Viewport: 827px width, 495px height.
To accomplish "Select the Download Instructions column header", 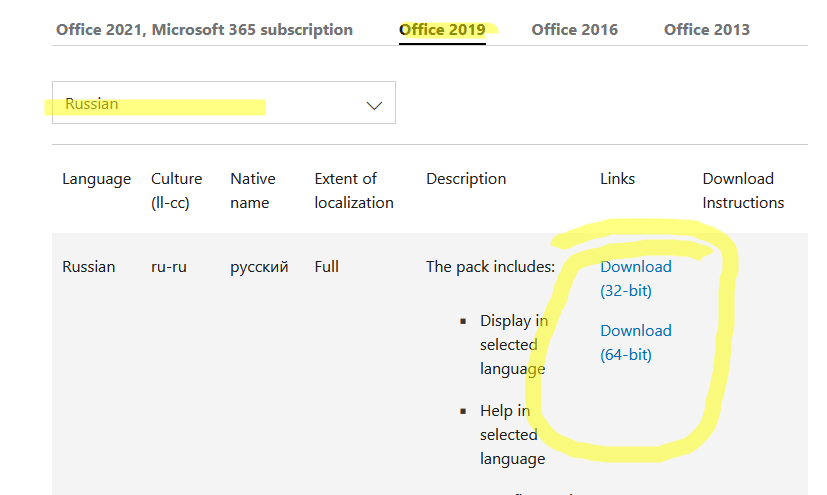I will tap(743, 190).
